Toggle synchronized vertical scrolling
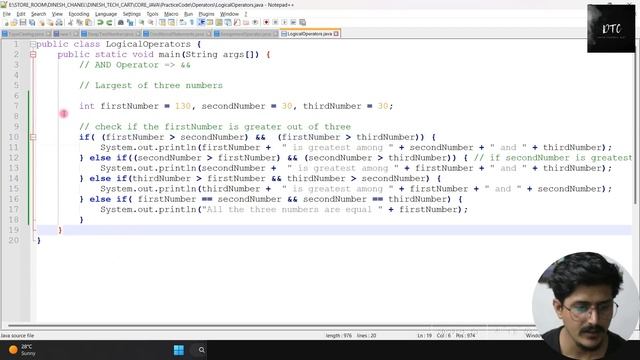 (162, 22)
